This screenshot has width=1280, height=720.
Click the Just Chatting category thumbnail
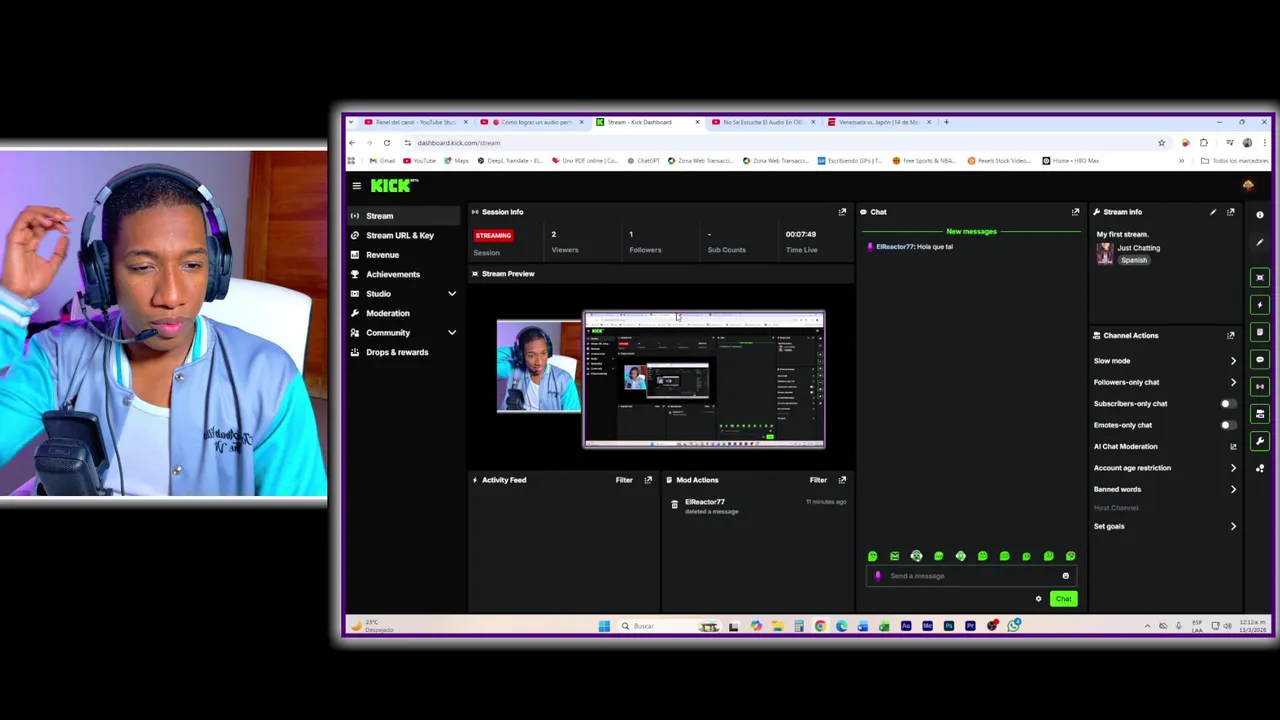(x=1104, y=253)
